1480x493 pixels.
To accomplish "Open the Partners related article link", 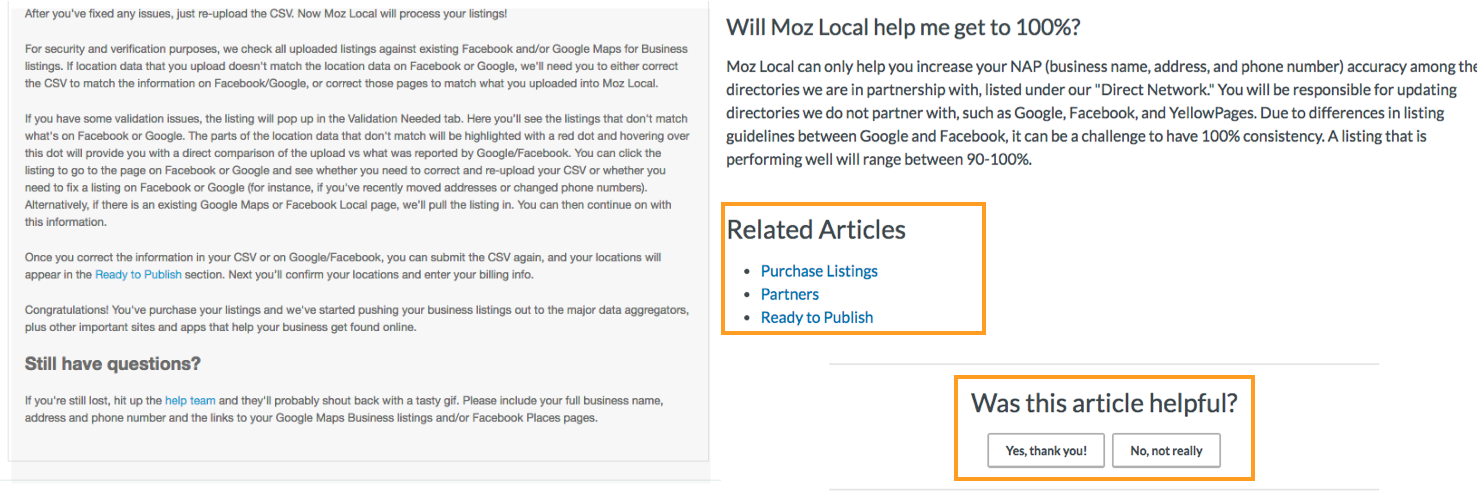I will (789, 294).
